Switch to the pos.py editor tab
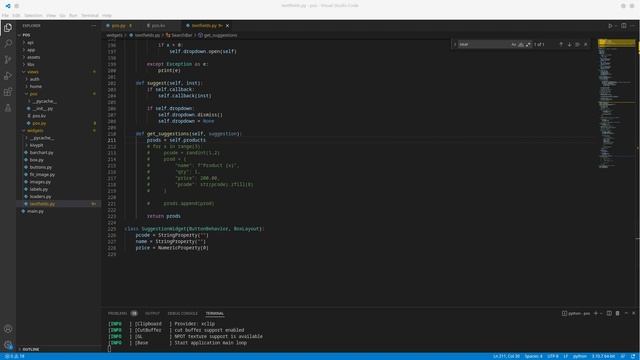This screenshot has width=640, height=360. click(x=119, y=26)
